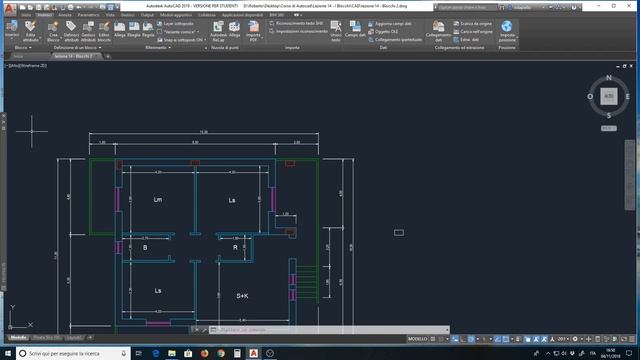Viewport: 640px width, 360px height.
Task: Expand the Blocco panel
Action: (x=23, y=47)
